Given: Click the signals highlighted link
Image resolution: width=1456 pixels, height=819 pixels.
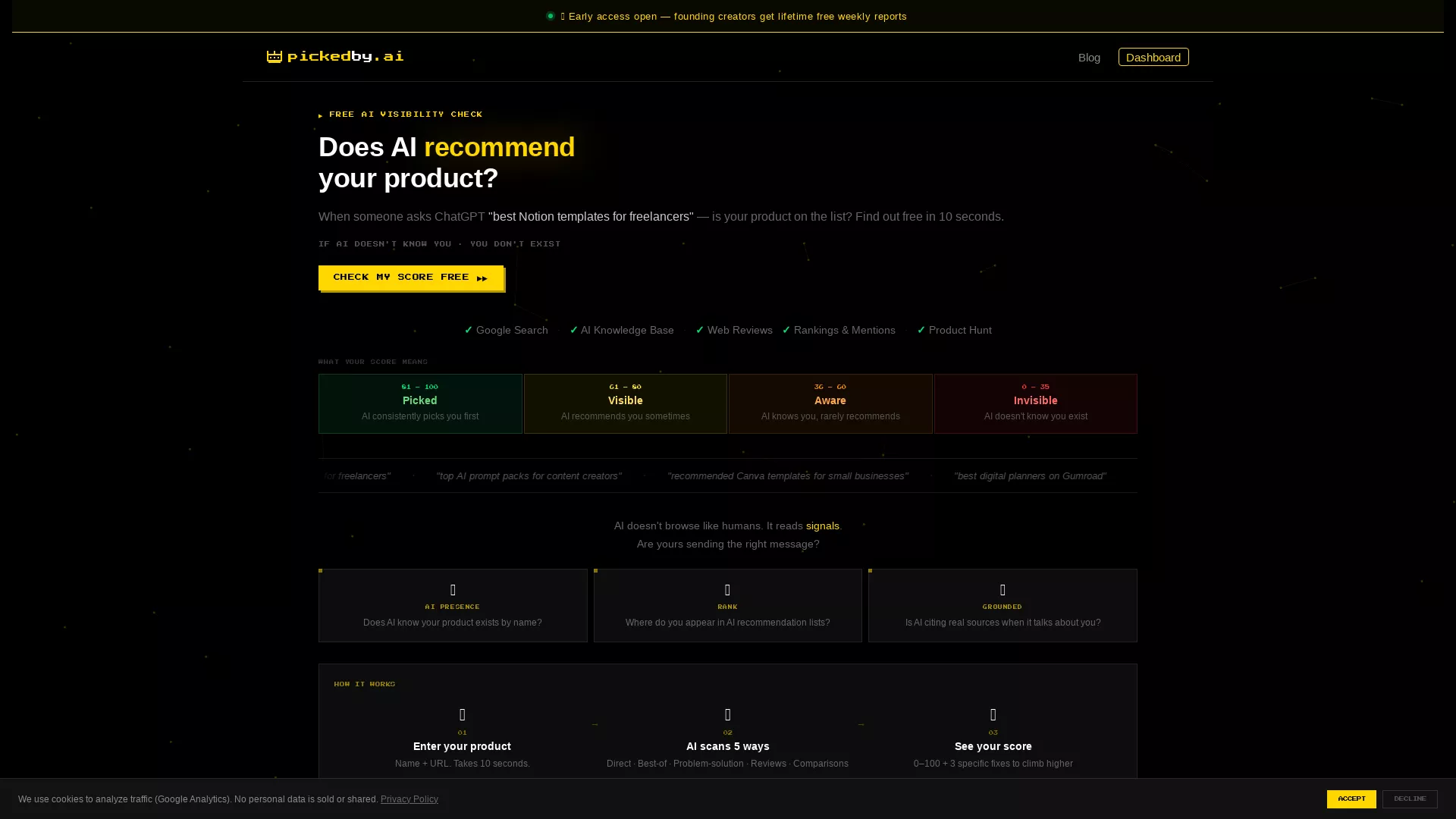Looking at the screenshot, I should pyautogui.click(x=823, y=526).
